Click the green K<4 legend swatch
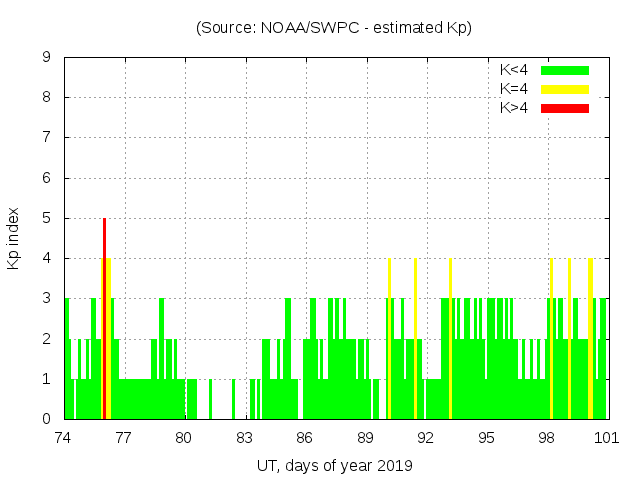The image size is (640, 480). pos(565,70)
